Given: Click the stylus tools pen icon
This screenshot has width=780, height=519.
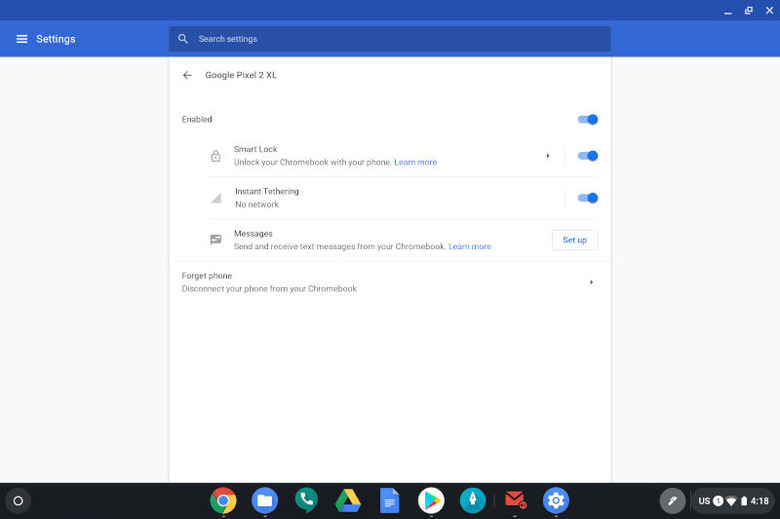Looking at the screenshot, I should point(672,501).
